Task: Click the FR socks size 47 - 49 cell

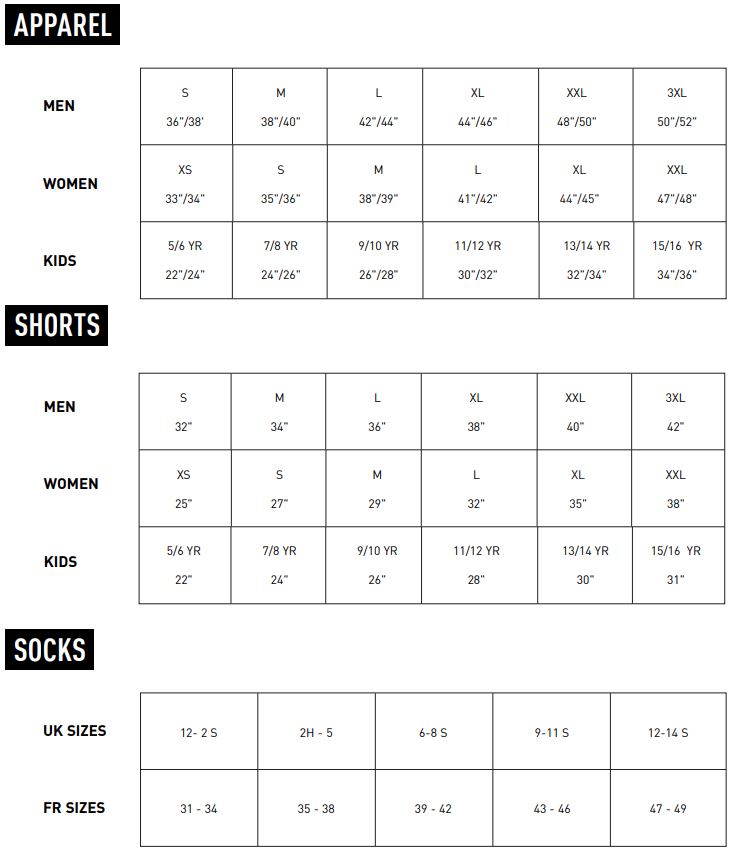Action: (x=668, y=809)
